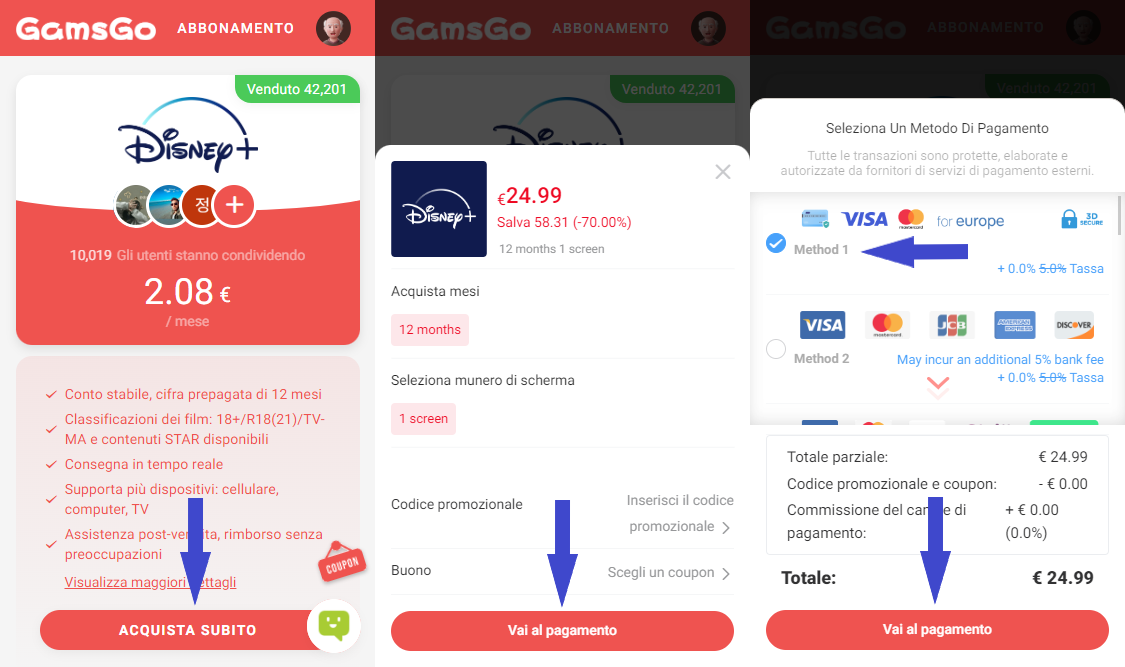Viewport: 1125px width, 667px height.
Task: Click the red COUPON tag icon
Action: pos(342,562)
